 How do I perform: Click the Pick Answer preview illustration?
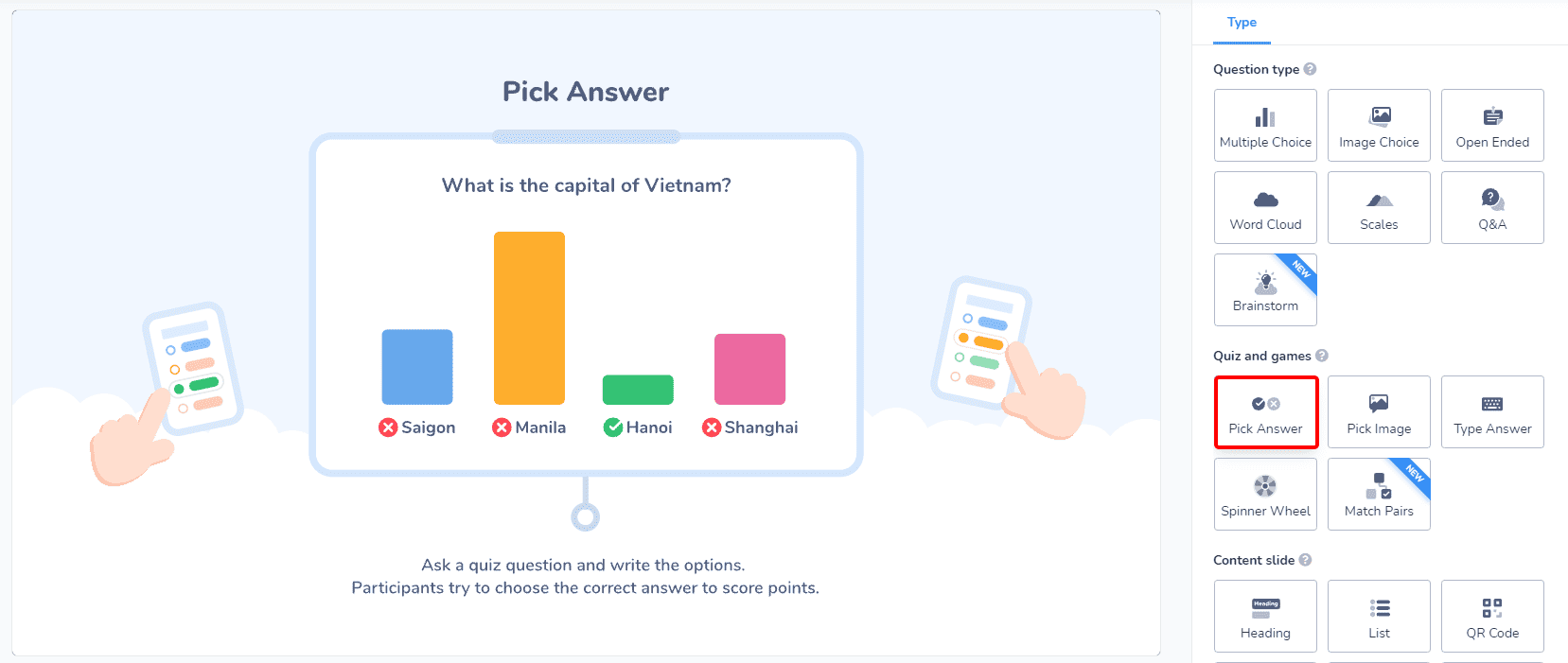[x=586, y=322]
